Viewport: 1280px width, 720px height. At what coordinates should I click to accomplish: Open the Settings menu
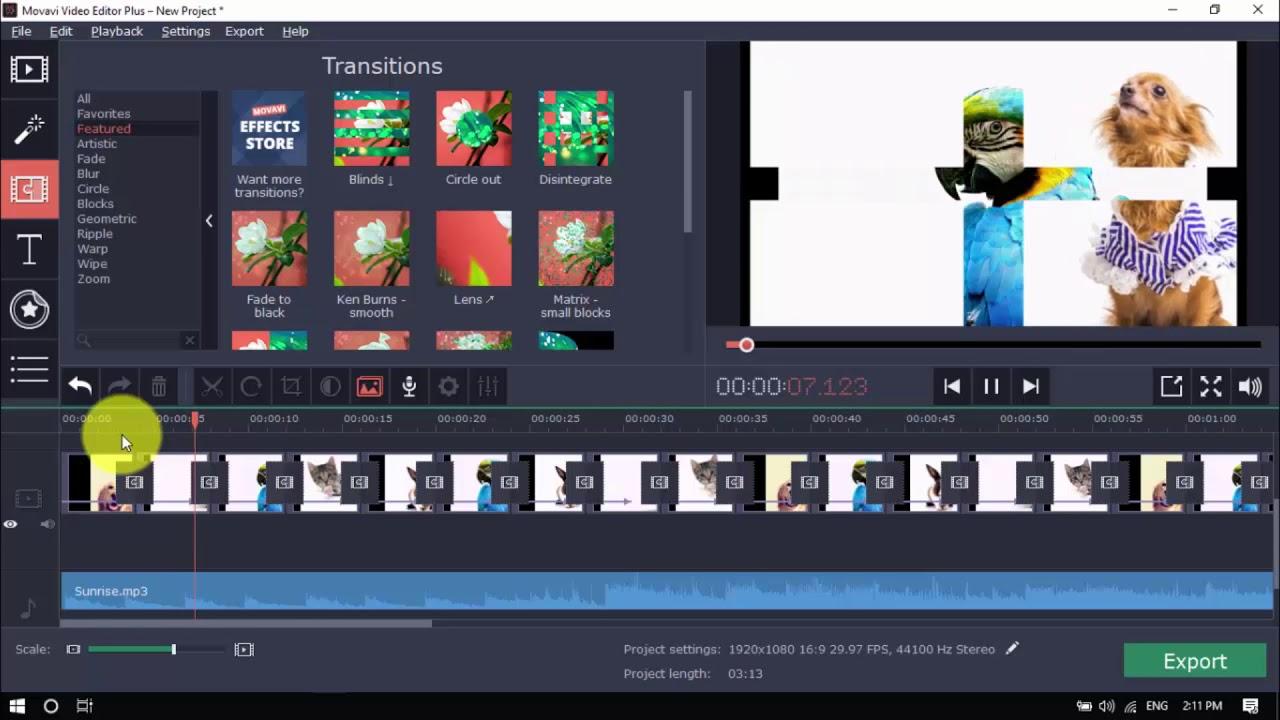pos(185,31)
